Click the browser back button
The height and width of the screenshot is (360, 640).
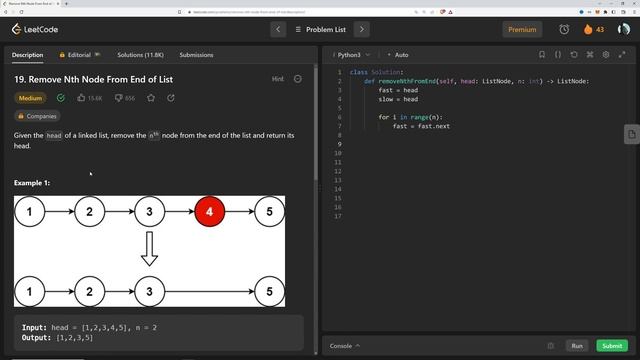5,12
